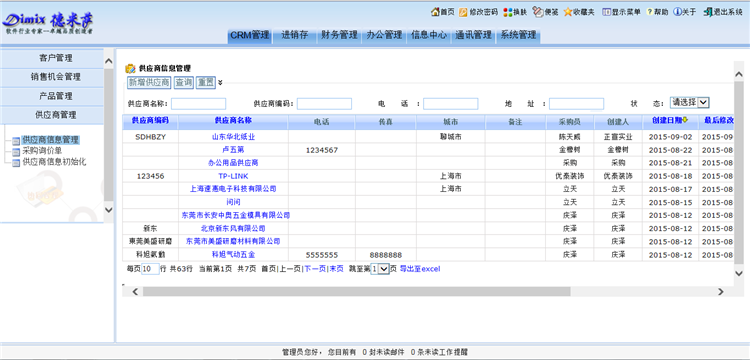Sort by 供应商编码 column header
750x360 pixels.
coord(150,120)
